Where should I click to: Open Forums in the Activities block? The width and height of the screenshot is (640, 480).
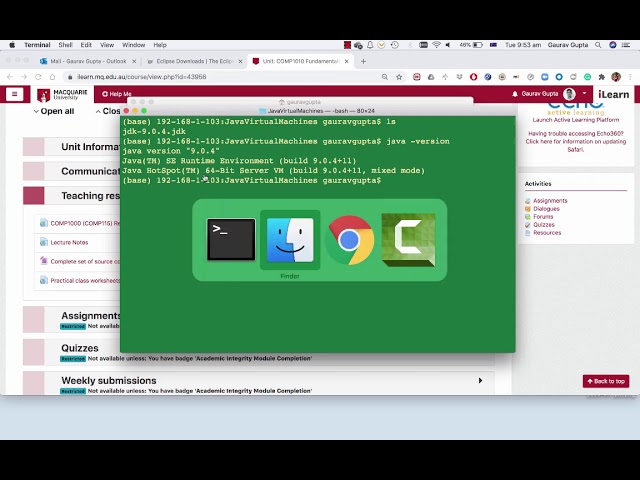(x=543, y=217)
